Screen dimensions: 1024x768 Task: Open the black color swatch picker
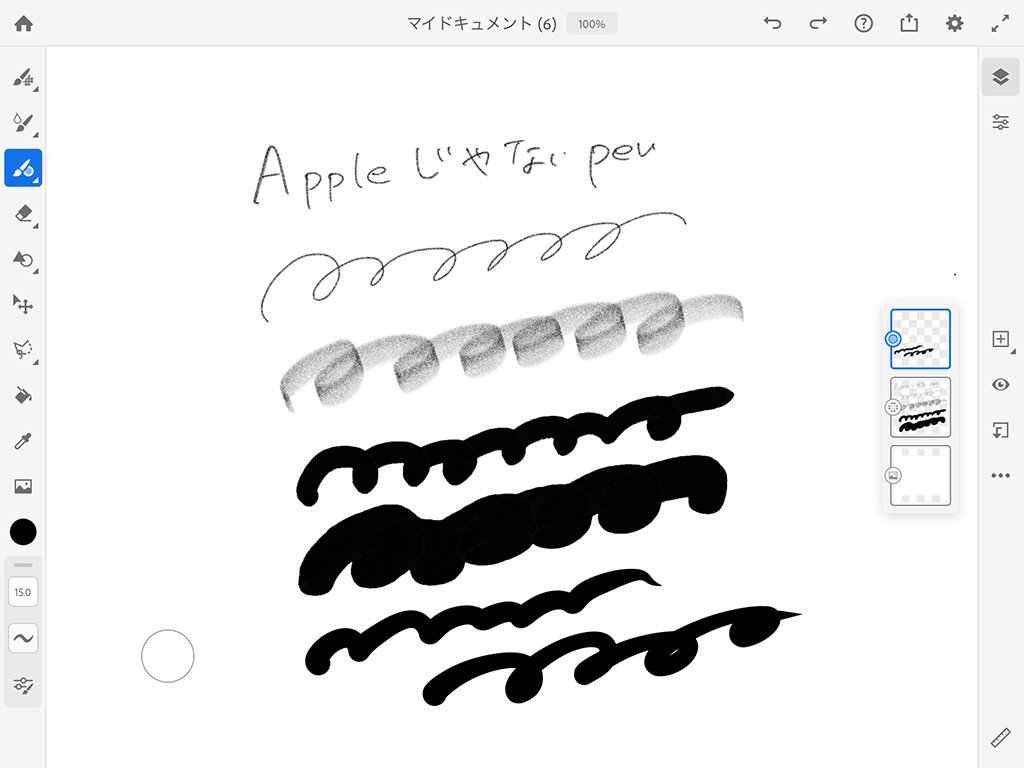point(24,532)
